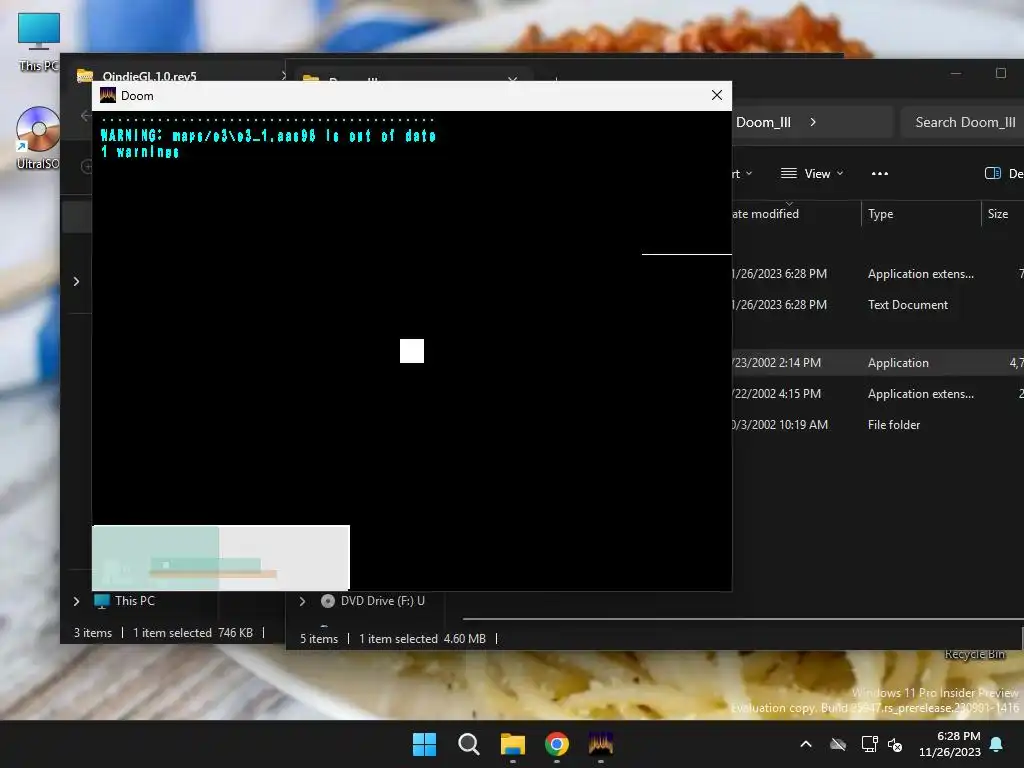Click Doom_III in the address breadcrumb

[763, 122]
